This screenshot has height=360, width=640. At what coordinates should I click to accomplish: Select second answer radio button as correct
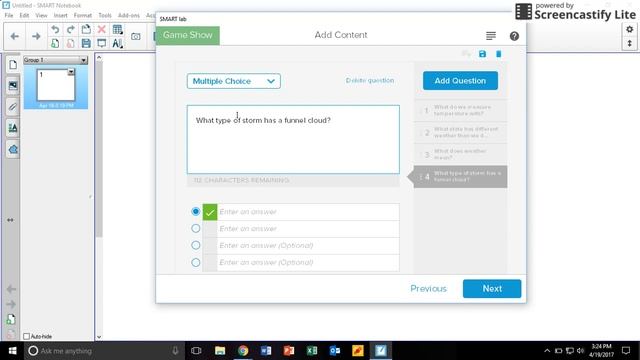click(196, 228)
